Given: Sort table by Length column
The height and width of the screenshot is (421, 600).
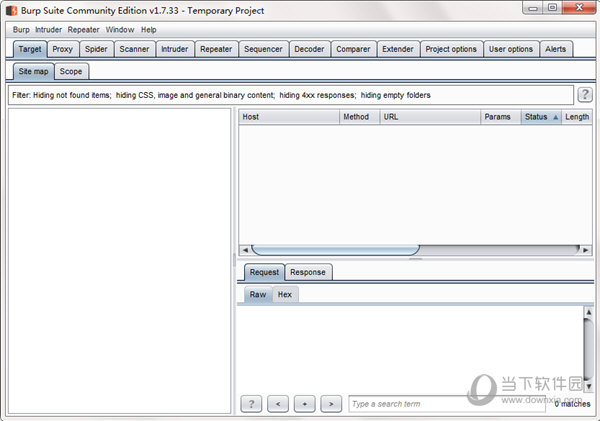Looking at the screenshot, I should point(577,117).
